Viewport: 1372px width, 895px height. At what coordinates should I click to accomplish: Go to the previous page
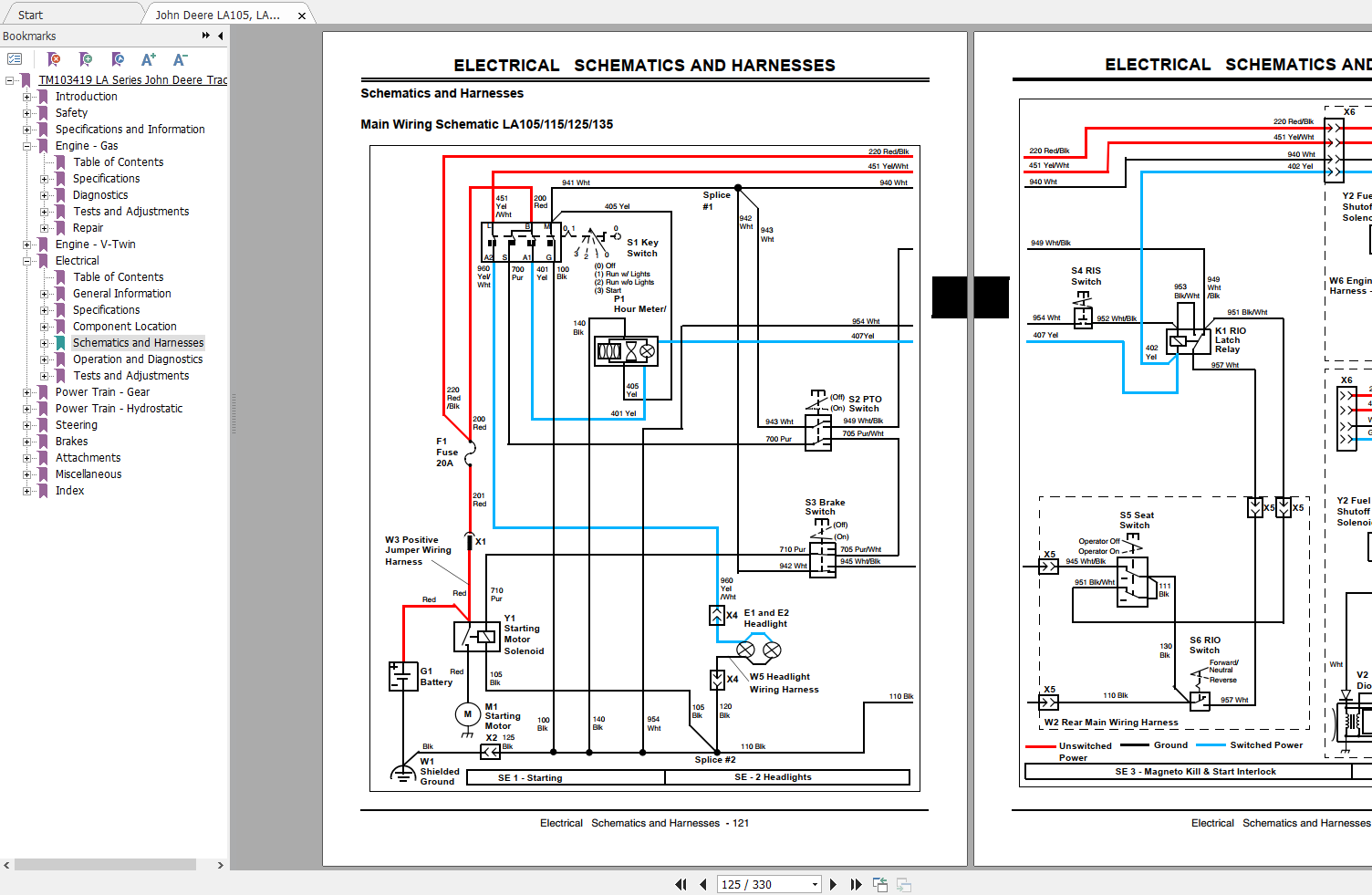point(703,884)
